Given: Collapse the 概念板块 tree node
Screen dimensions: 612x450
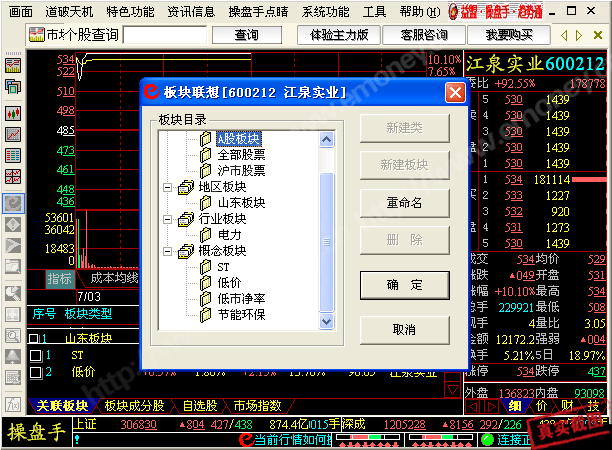Looking at the screenshot, I should 167,250.
